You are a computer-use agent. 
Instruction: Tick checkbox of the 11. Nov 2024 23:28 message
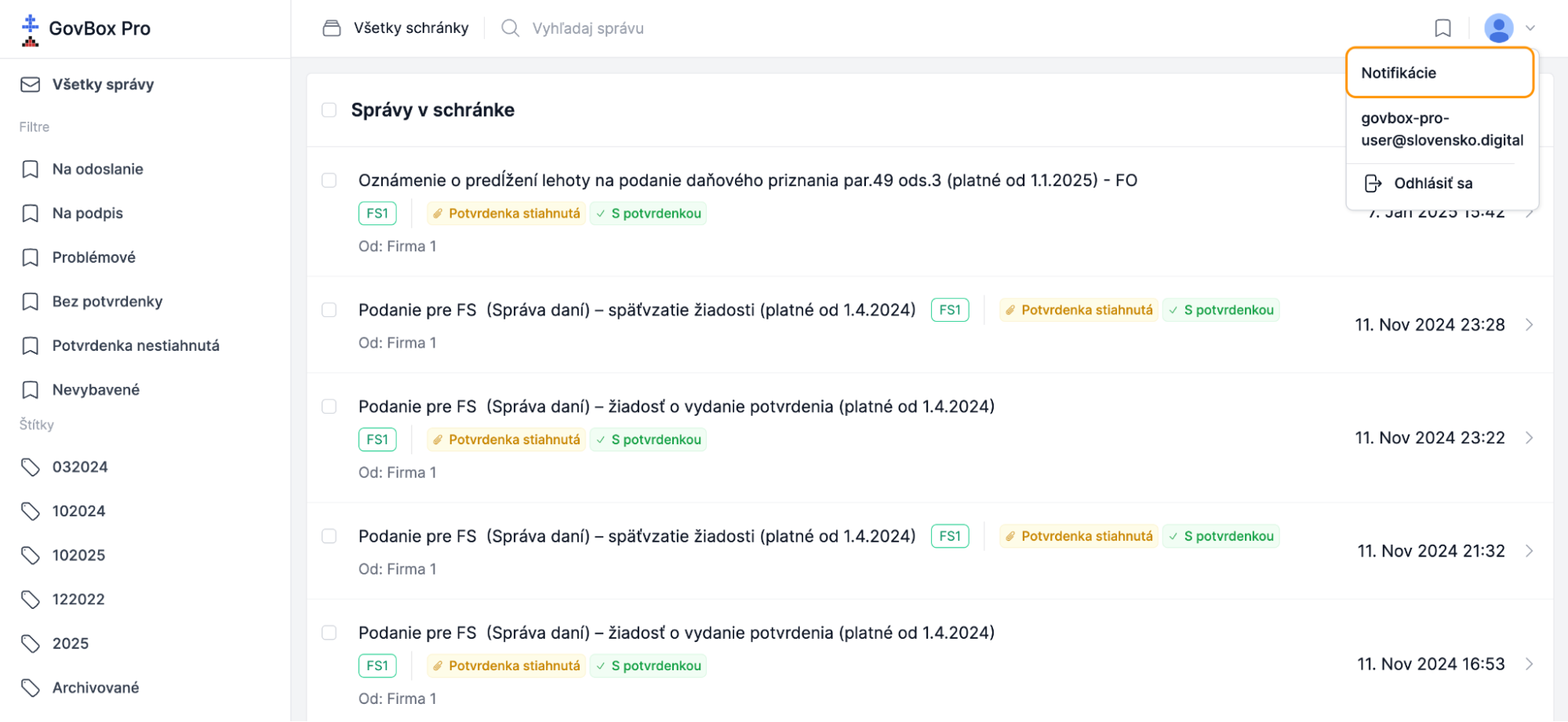pos(329,310)
